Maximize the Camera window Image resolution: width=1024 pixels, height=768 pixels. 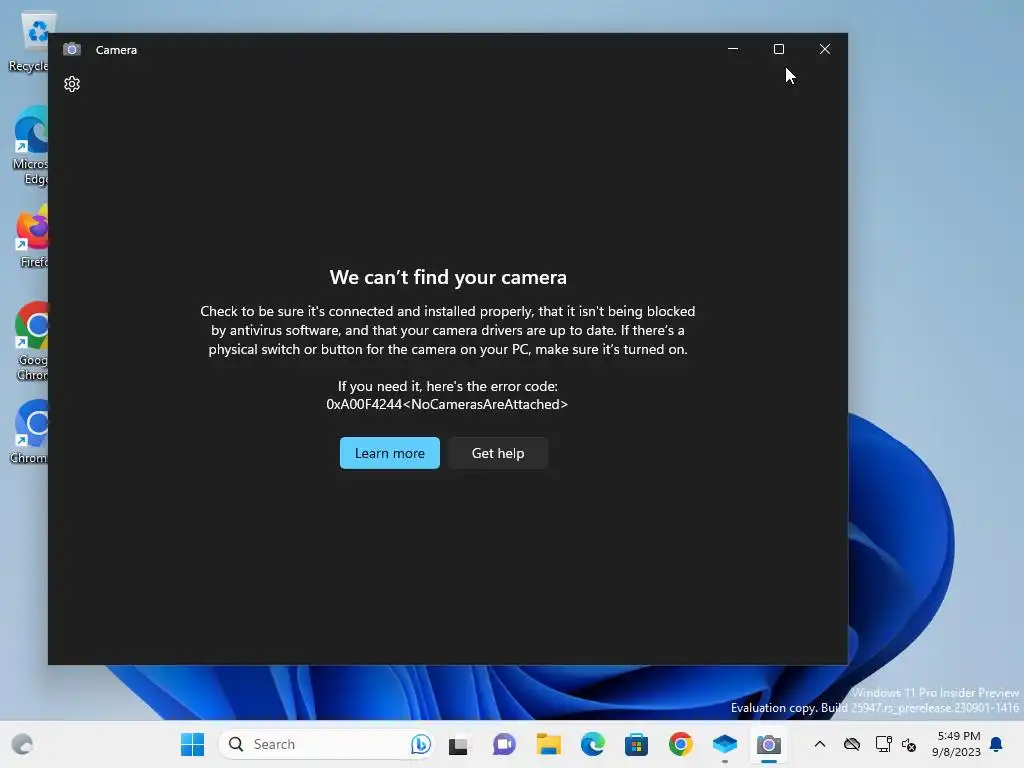[778, 49]
